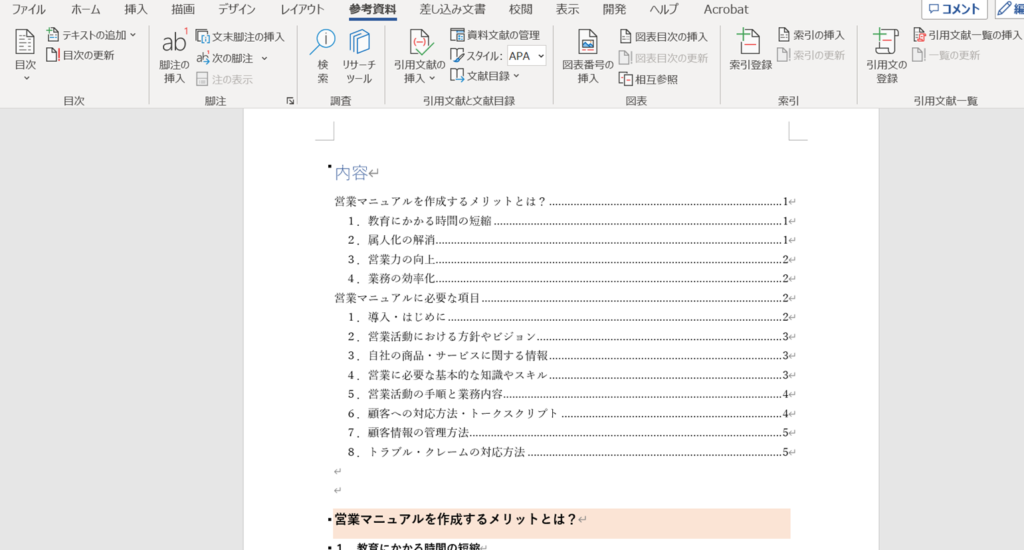Click 文献目録 bibliography button
1024x550 pixels.
click(x=485, y=76)
